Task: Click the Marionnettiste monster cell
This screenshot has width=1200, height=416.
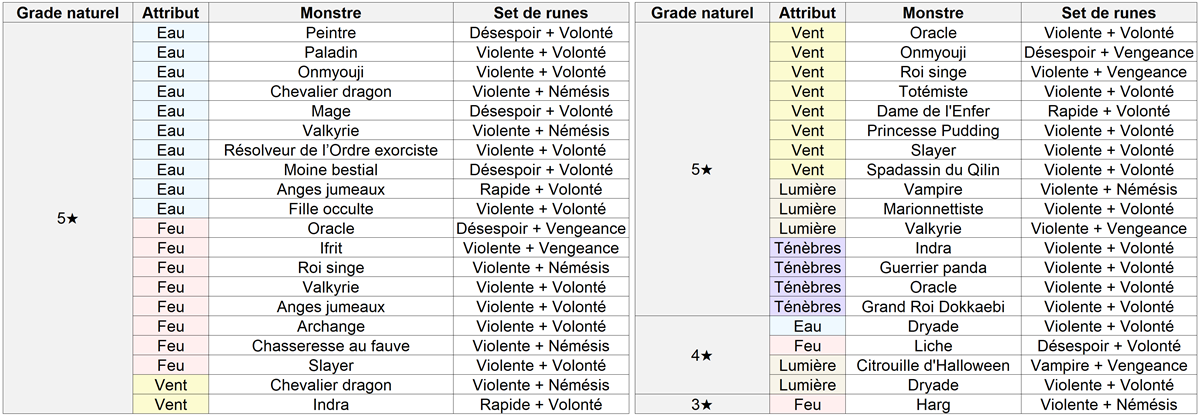Action: pyautogui.click(x=933, y=209)
